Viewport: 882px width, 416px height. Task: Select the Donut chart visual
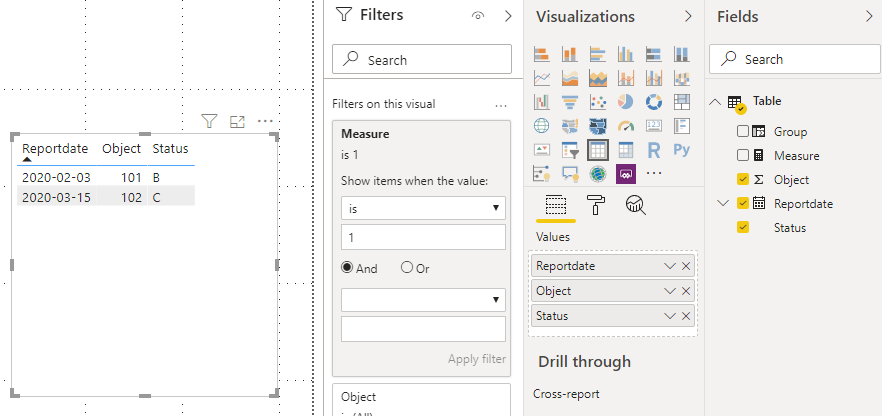[654, 102]
